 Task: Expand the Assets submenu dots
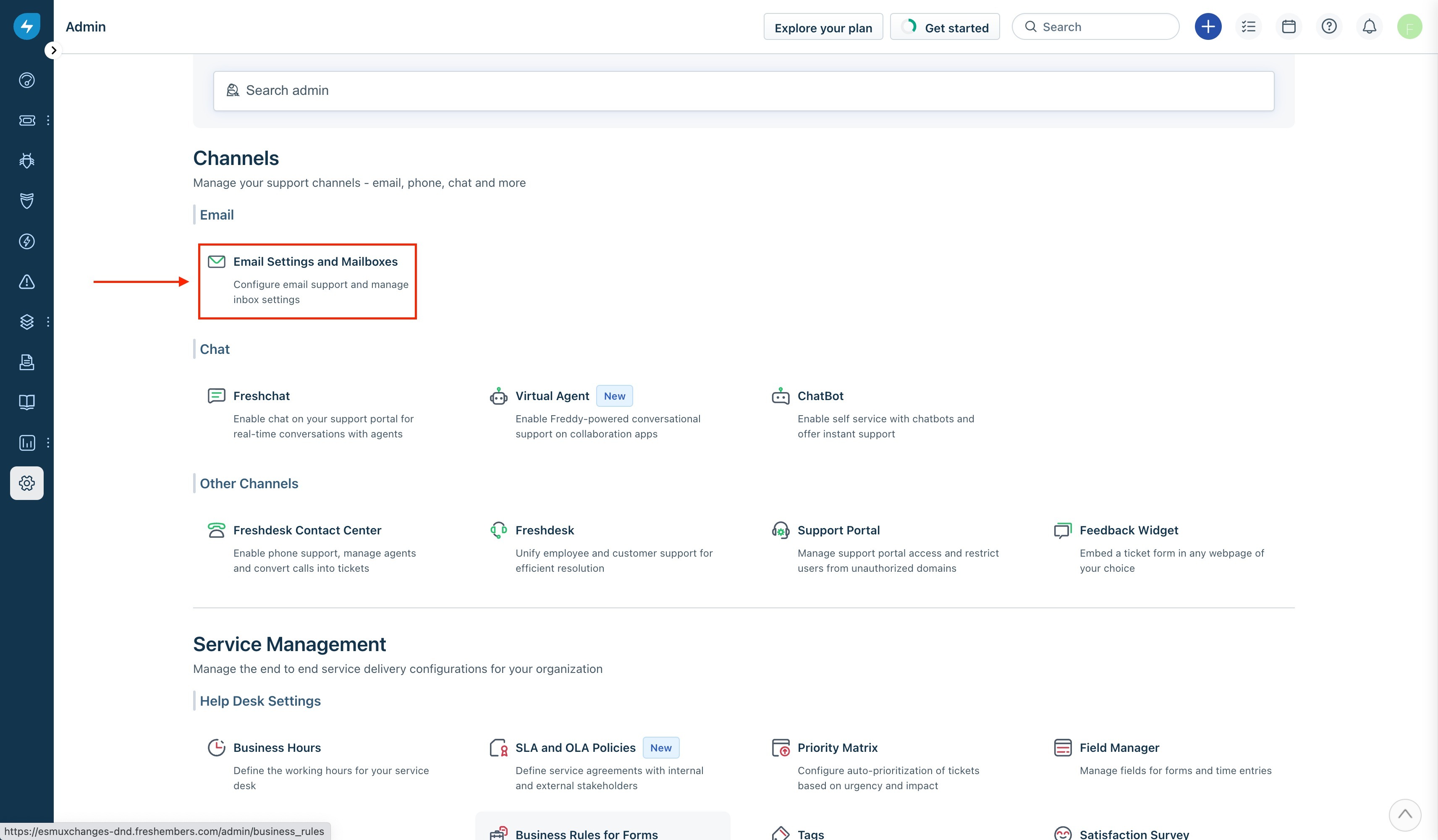click(48, 322)
